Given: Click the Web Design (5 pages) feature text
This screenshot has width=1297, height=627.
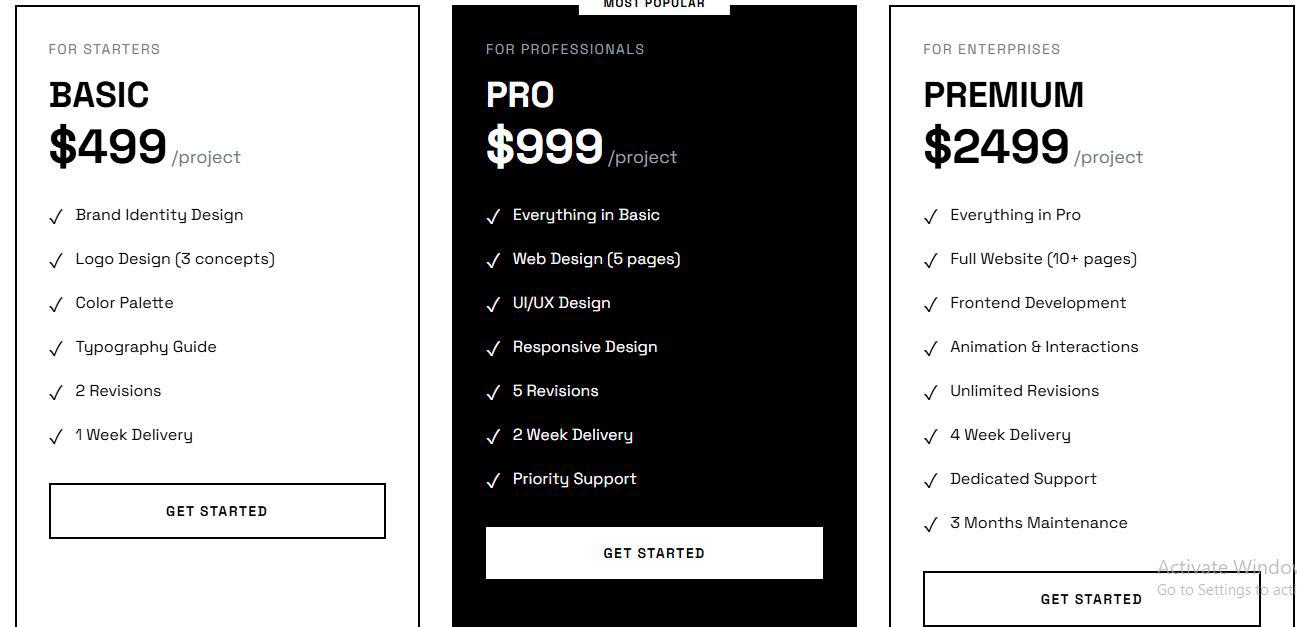Looking at the screenshot, I should point(596,259).
